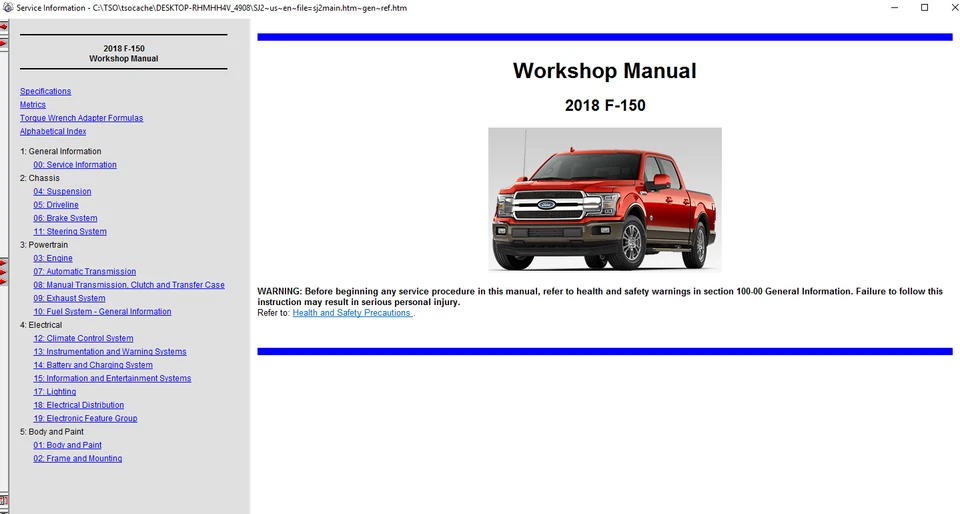Open section 12: Climate Control System
This screenshot has width=960, height=514.
(x=83, y=338)
